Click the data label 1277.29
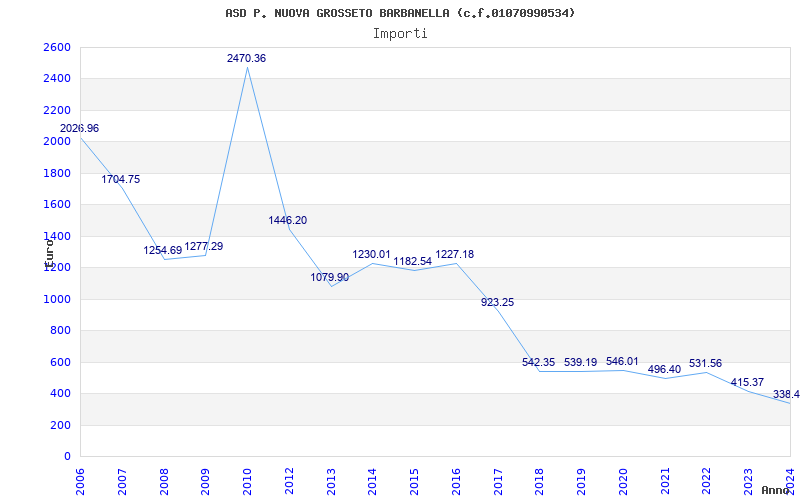Screen dimensions: 800x500 (x=204, y=246)
